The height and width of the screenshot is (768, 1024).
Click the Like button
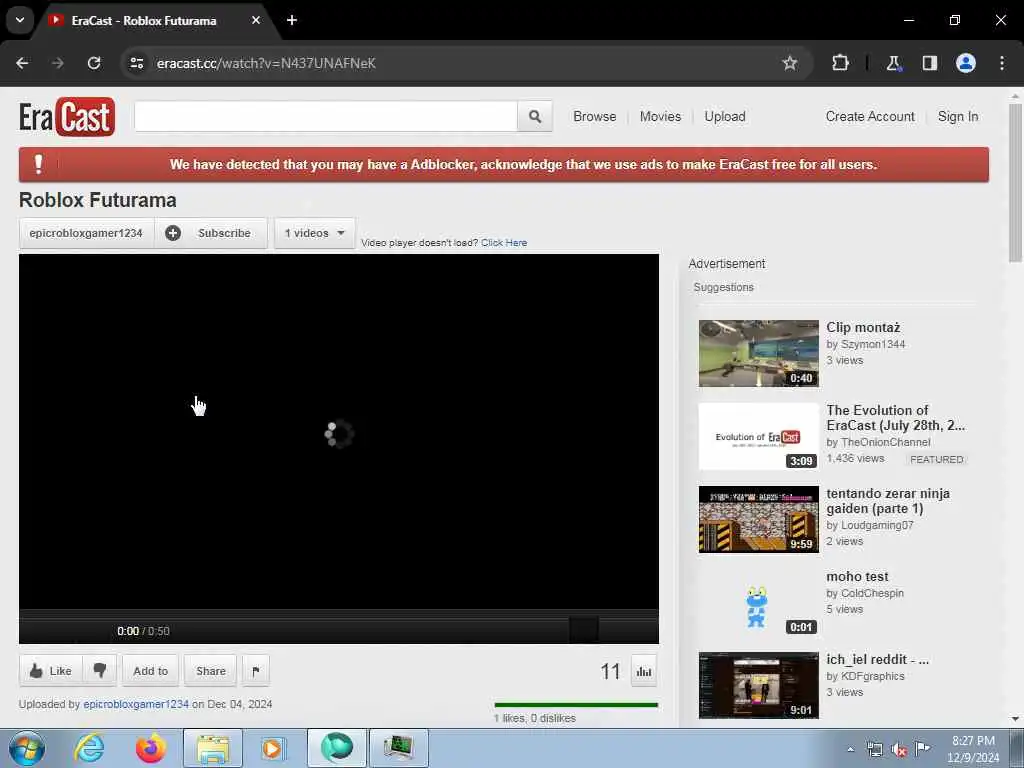[51, 671]
